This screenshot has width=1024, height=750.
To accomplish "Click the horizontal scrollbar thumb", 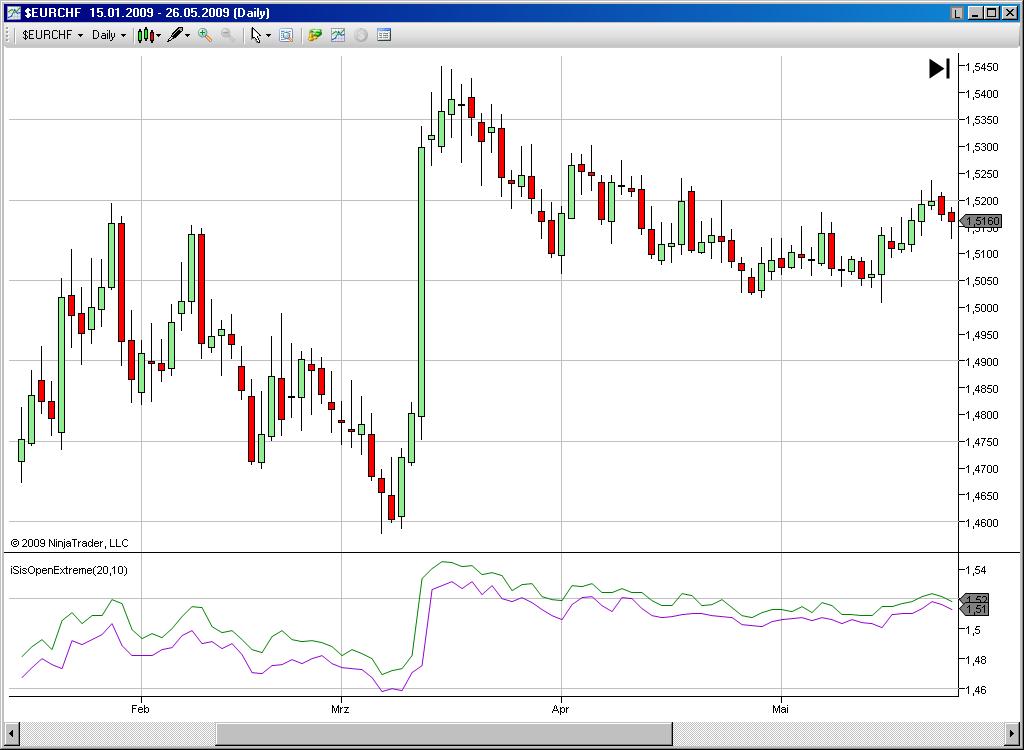I will (444, 733).
